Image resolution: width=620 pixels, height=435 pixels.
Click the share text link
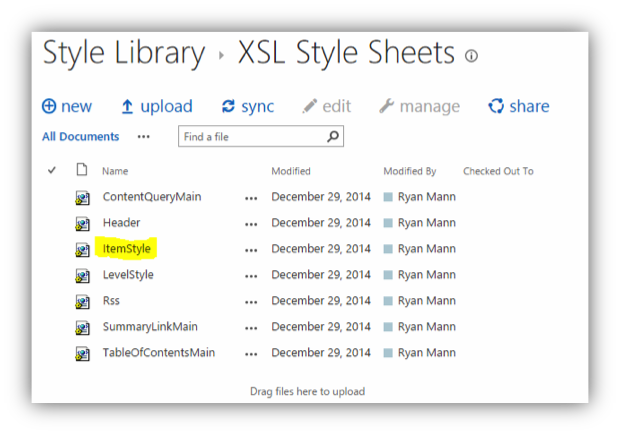click(529, 106)
